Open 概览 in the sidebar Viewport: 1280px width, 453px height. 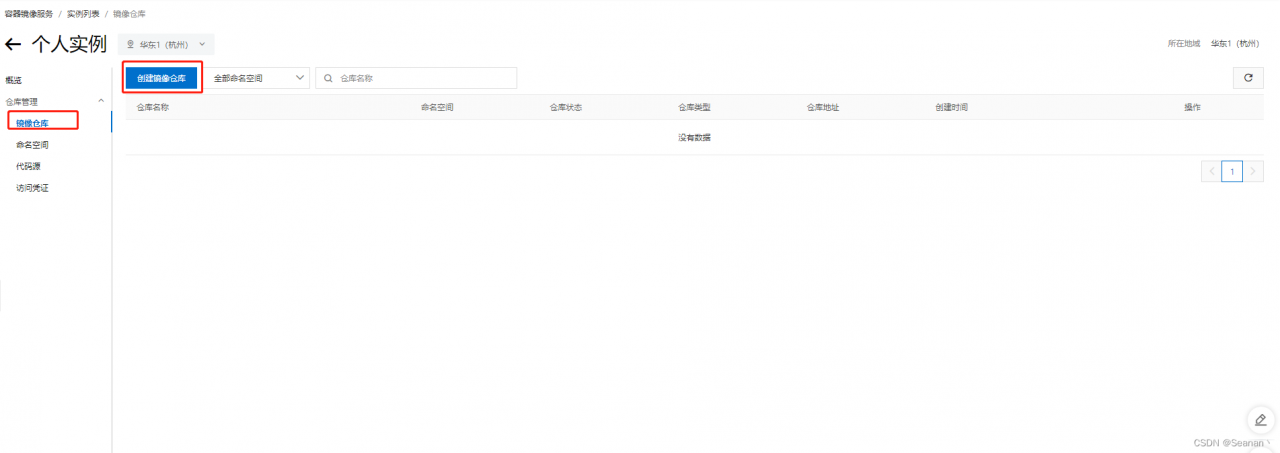13,80
